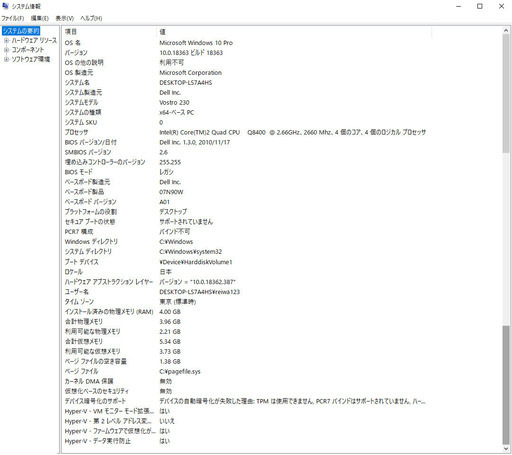Expand the ハードウェア リソース node
The image size is (512, 455).
point(6,41)
